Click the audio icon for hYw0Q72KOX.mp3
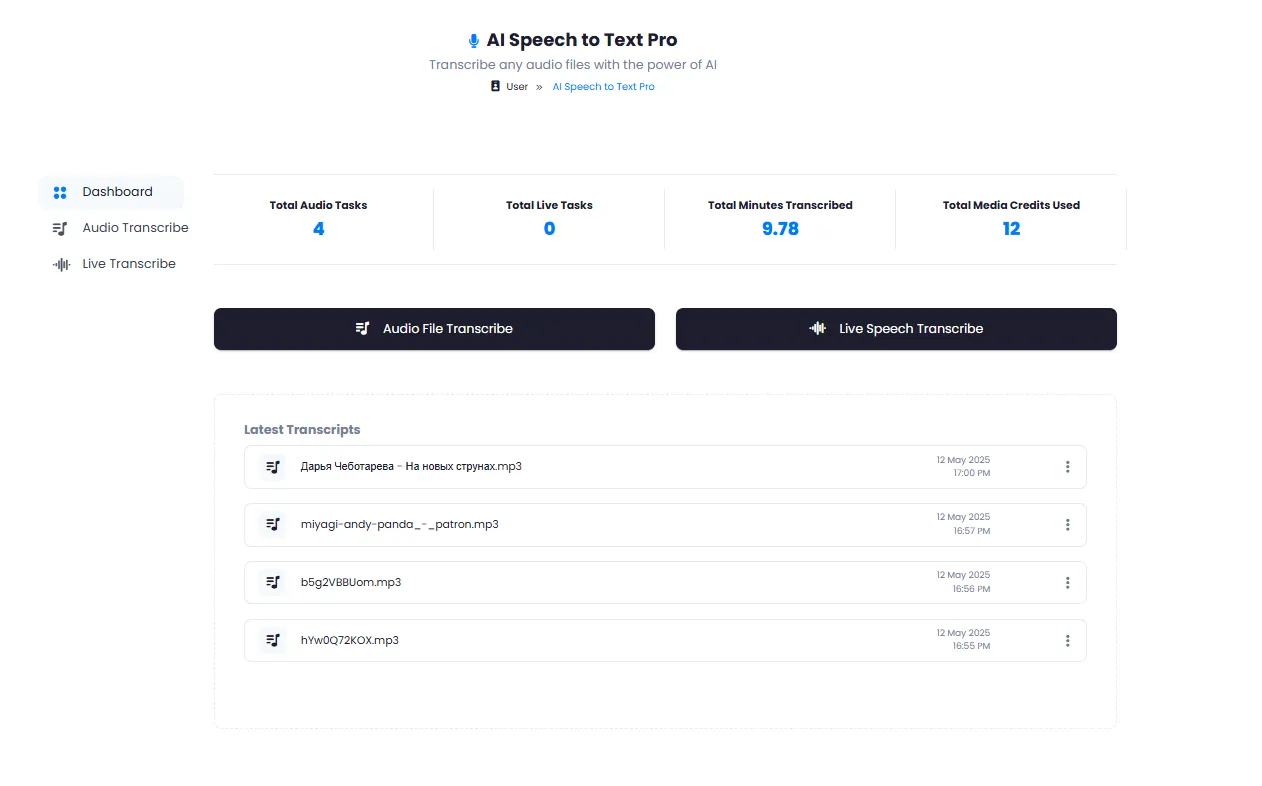 click(273, 640)
